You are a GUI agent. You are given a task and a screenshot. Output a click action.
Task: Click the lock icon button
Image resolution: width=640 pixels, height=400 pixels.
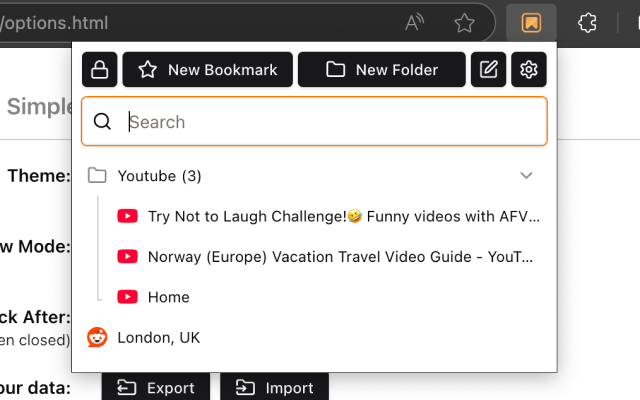[99, 70]
